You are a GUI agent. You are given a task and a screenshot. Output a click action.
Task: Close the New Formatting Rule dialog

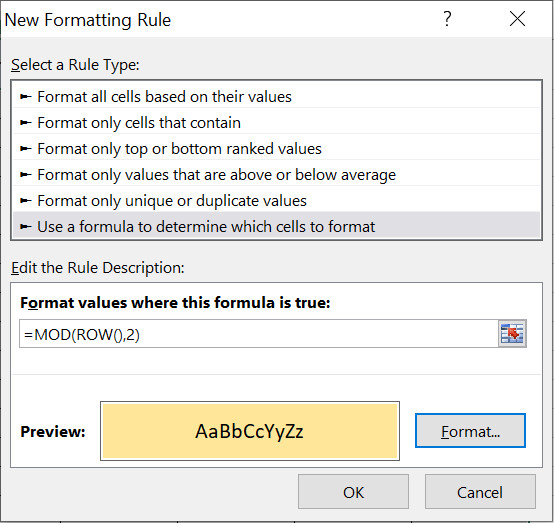(x=517, y=19)
